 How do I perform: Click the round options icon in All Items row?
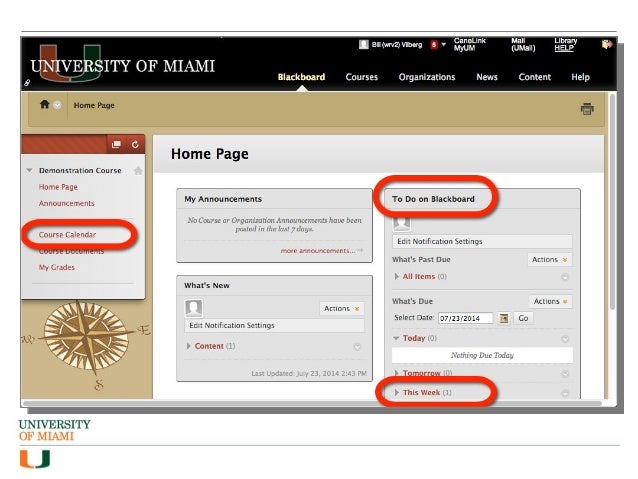tap(565, 277)
